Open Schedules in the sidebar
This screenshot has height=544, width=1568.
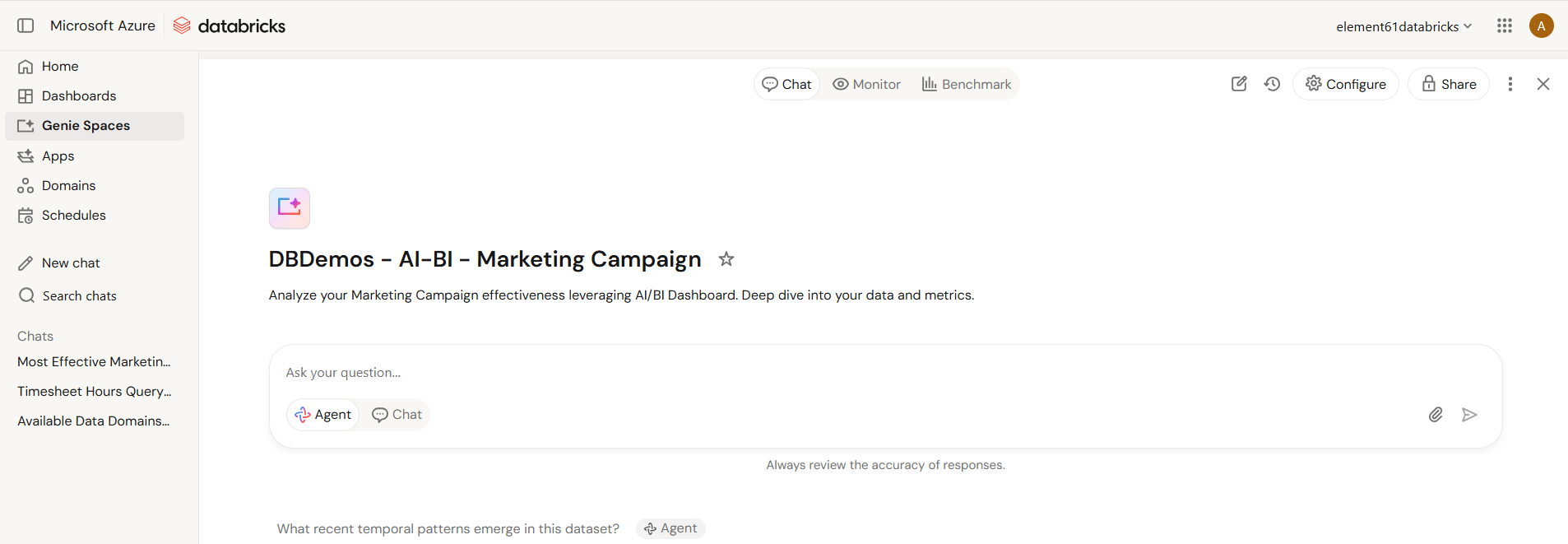coord(95,215)
